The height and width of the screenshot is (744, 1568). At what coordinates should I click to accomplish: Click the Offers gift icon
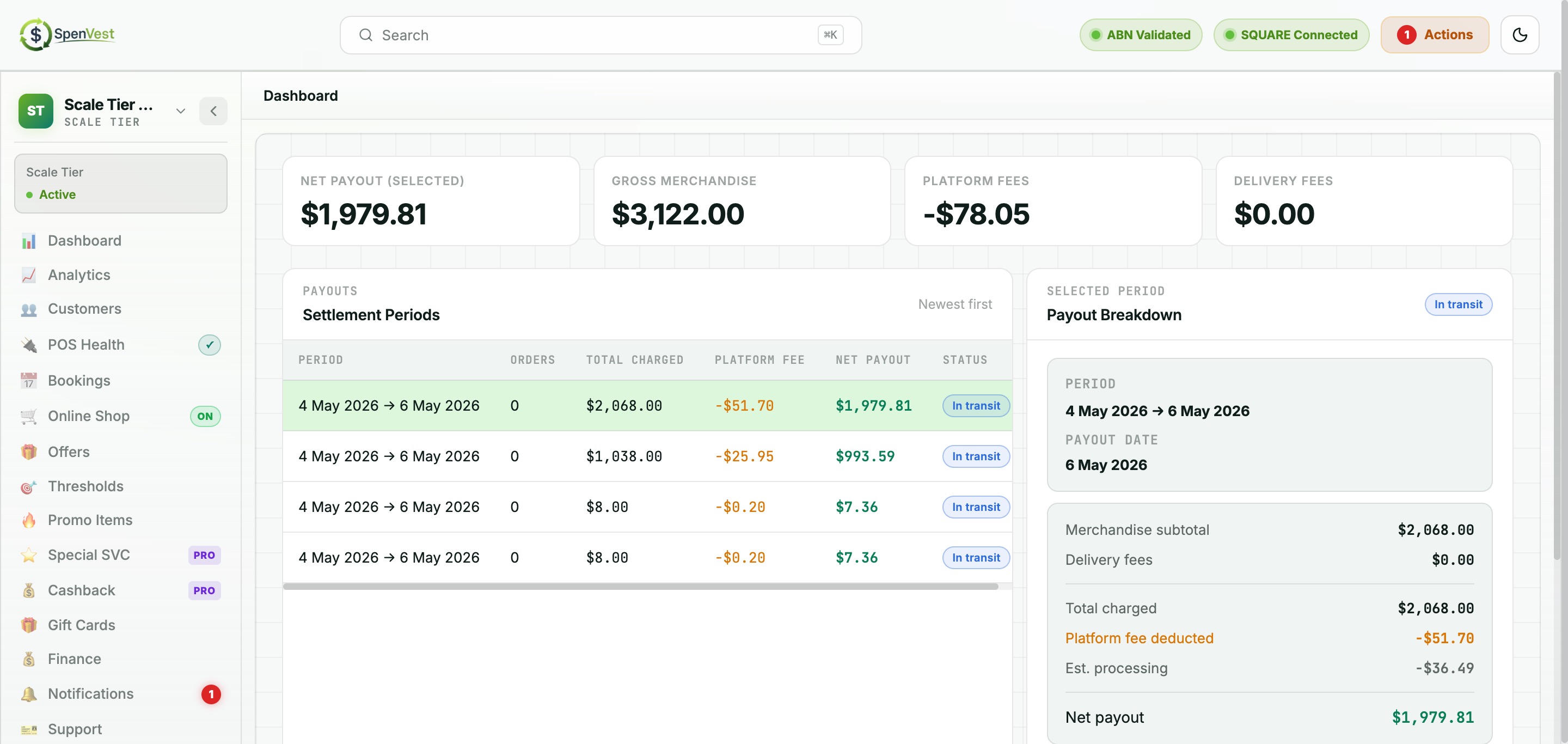[29, 452]
